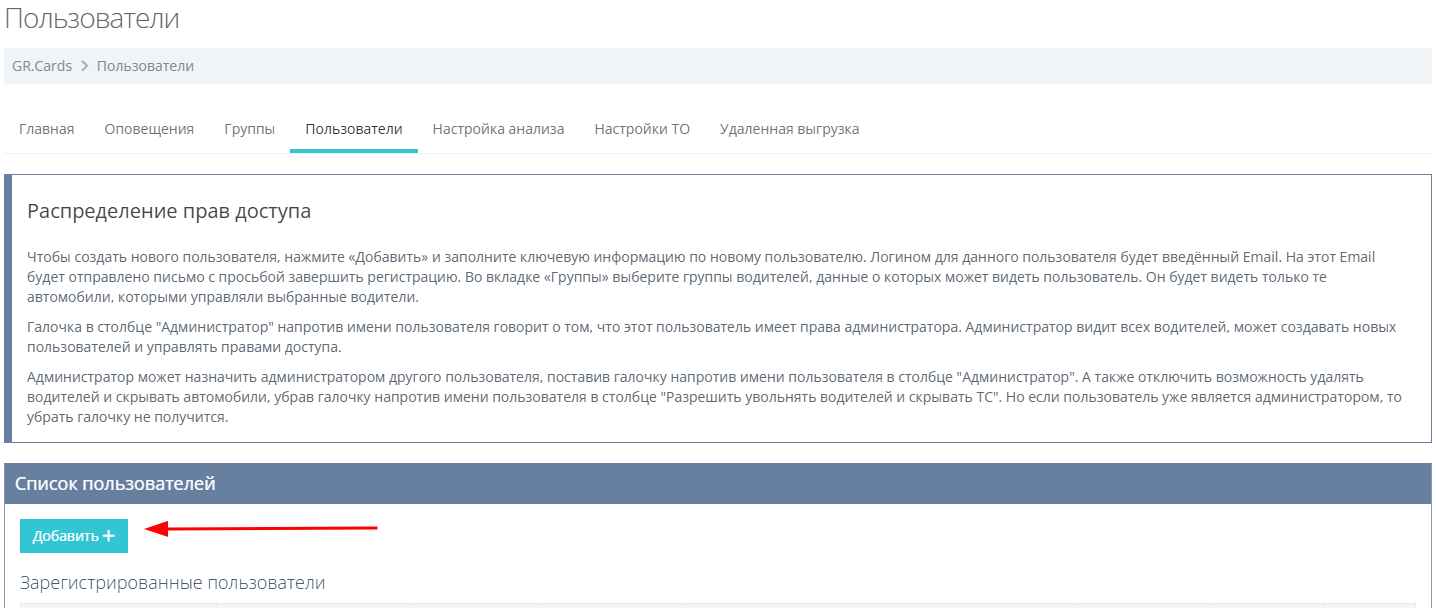Open the Настройки ТО tab

[x=642, y=129]
